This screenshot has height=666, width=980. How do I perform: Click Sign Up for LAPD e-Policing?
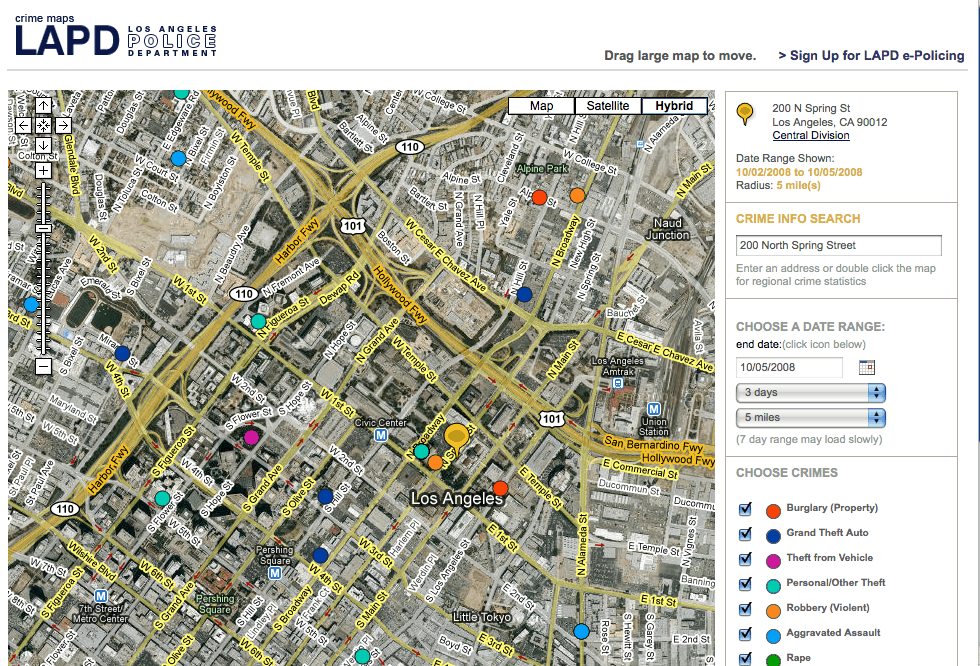(871, 56)
